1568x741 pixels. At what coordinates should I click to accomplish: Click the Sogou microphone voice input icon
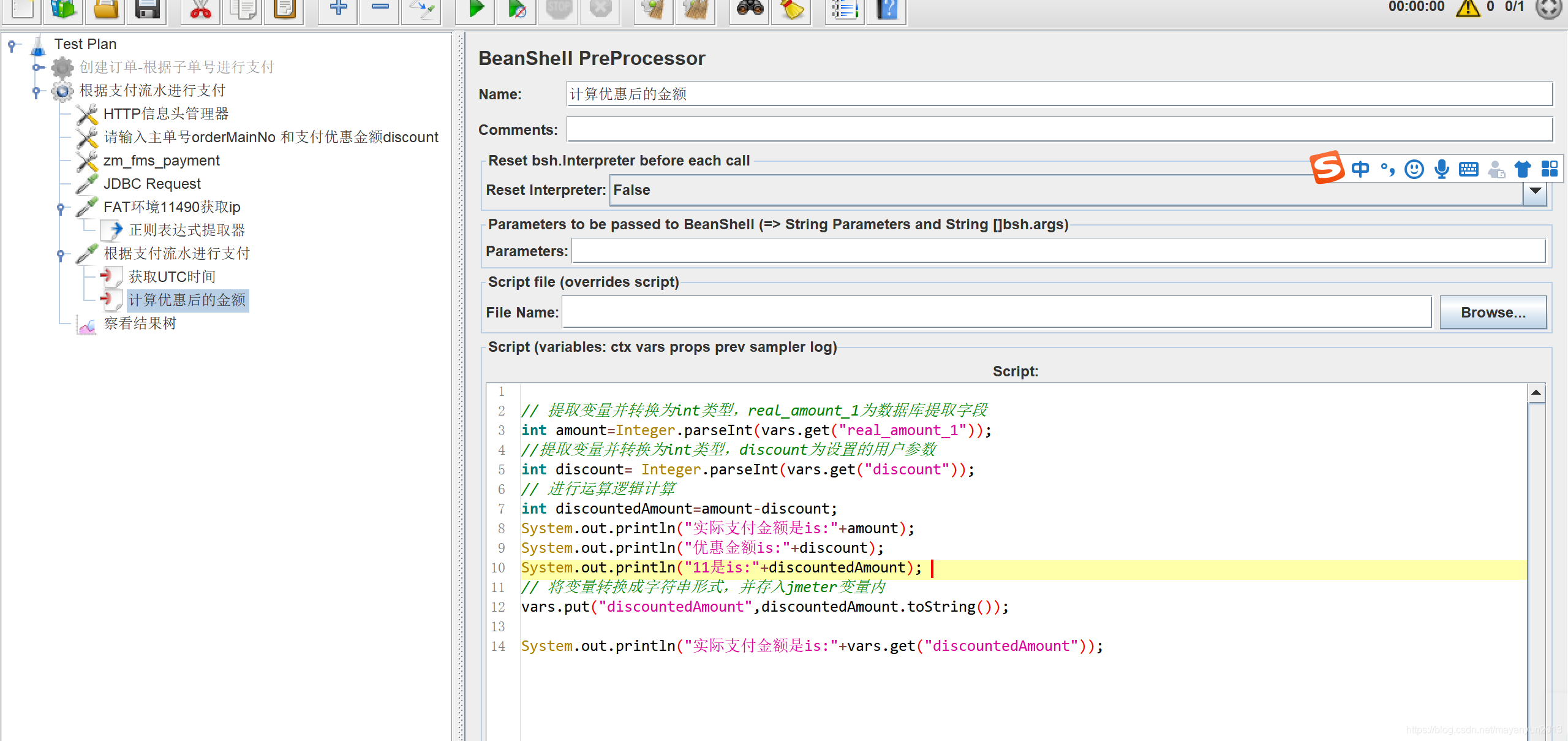pyautogui.click(x=1442, y=169)
